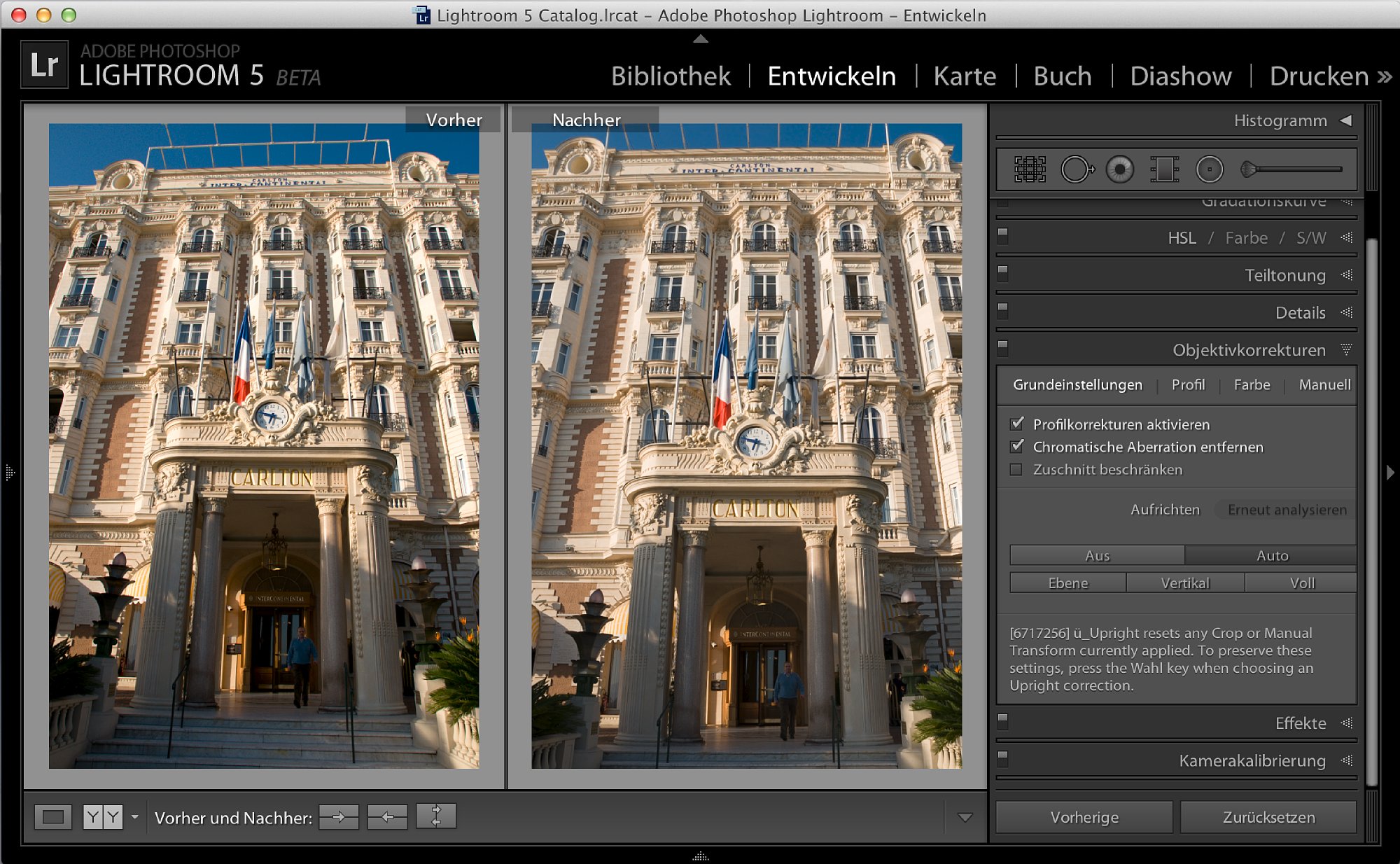This screenshot has height=864, width=1400.
Task: Select the Crop Overlay tool
Action: [x=1030, y=169]
